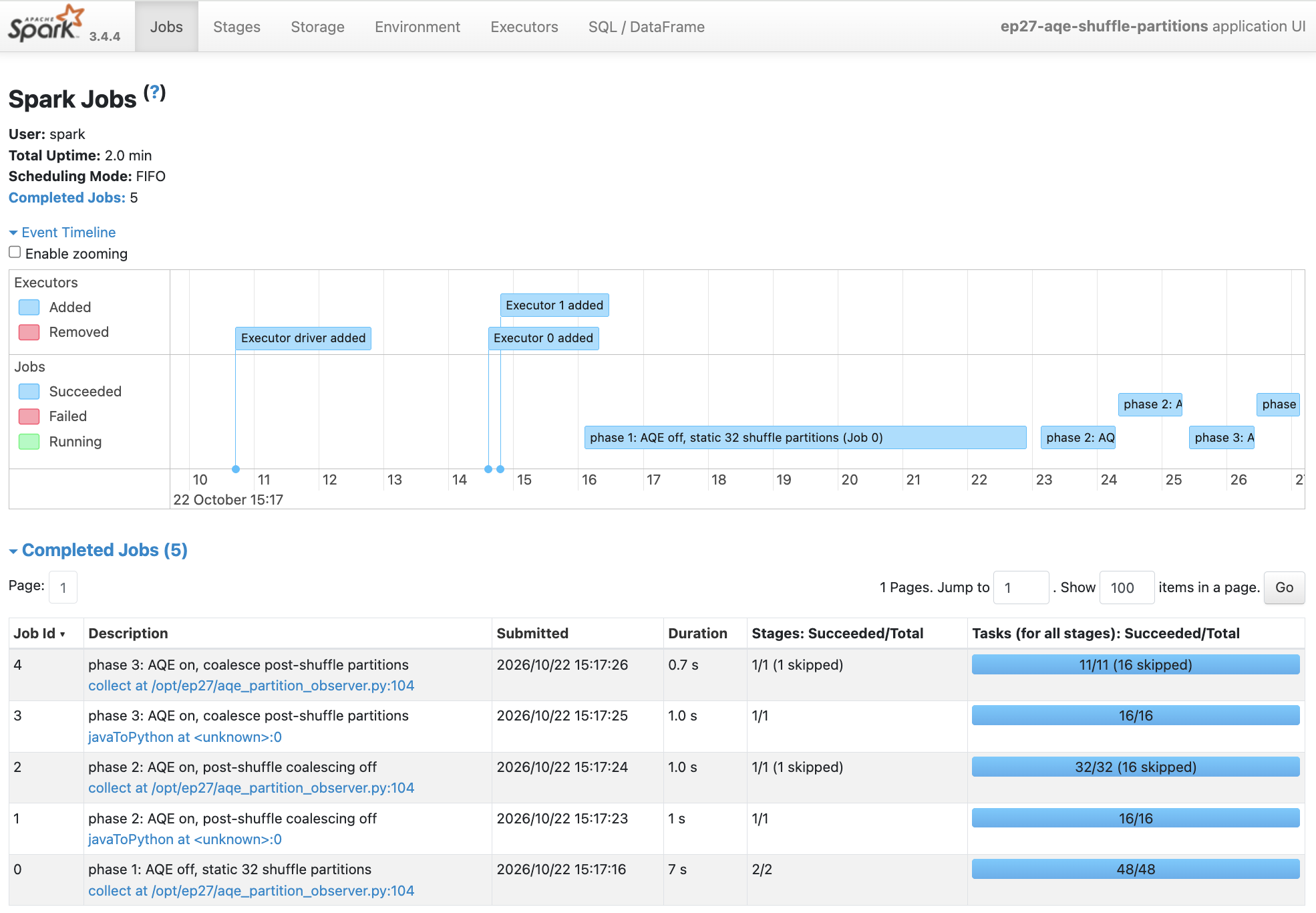Click the phase 1 Job 0 timeline bar
This screenshot has width=1316, height=913.
(x=805, y=438)
